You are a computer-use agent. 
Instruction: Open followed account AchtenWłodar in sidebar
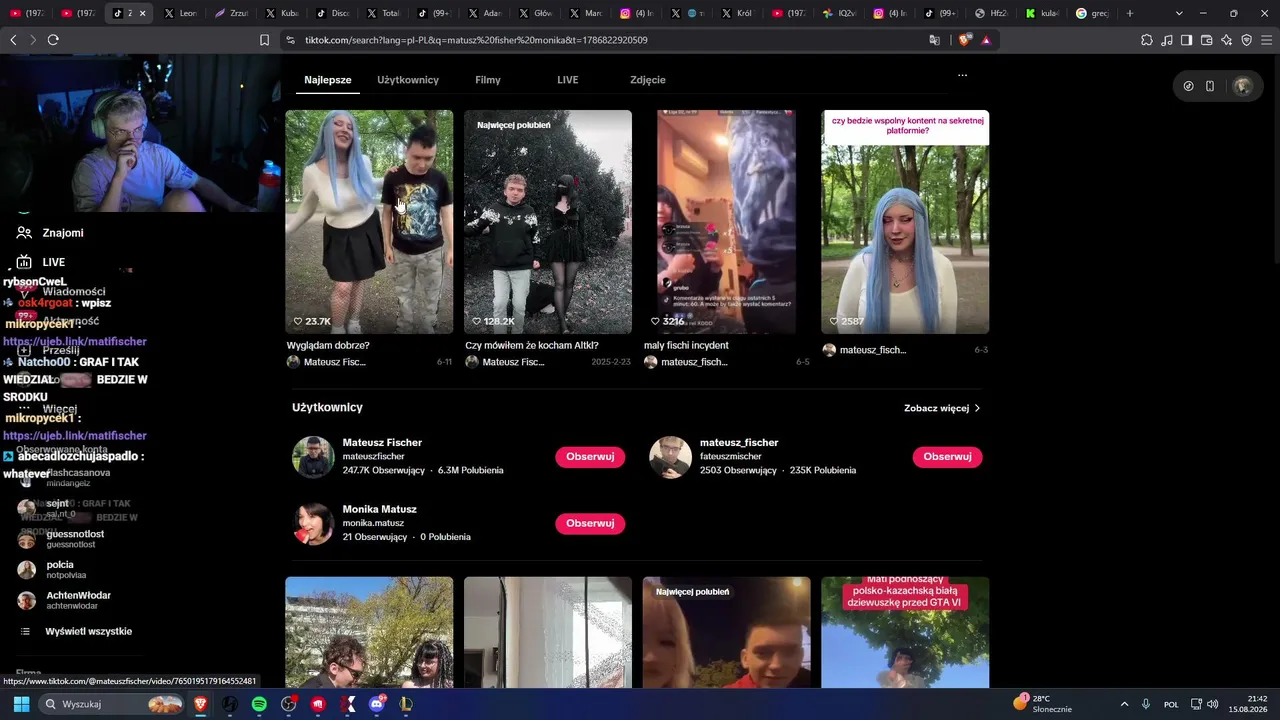pyautogui.click(x=78, y=600)
